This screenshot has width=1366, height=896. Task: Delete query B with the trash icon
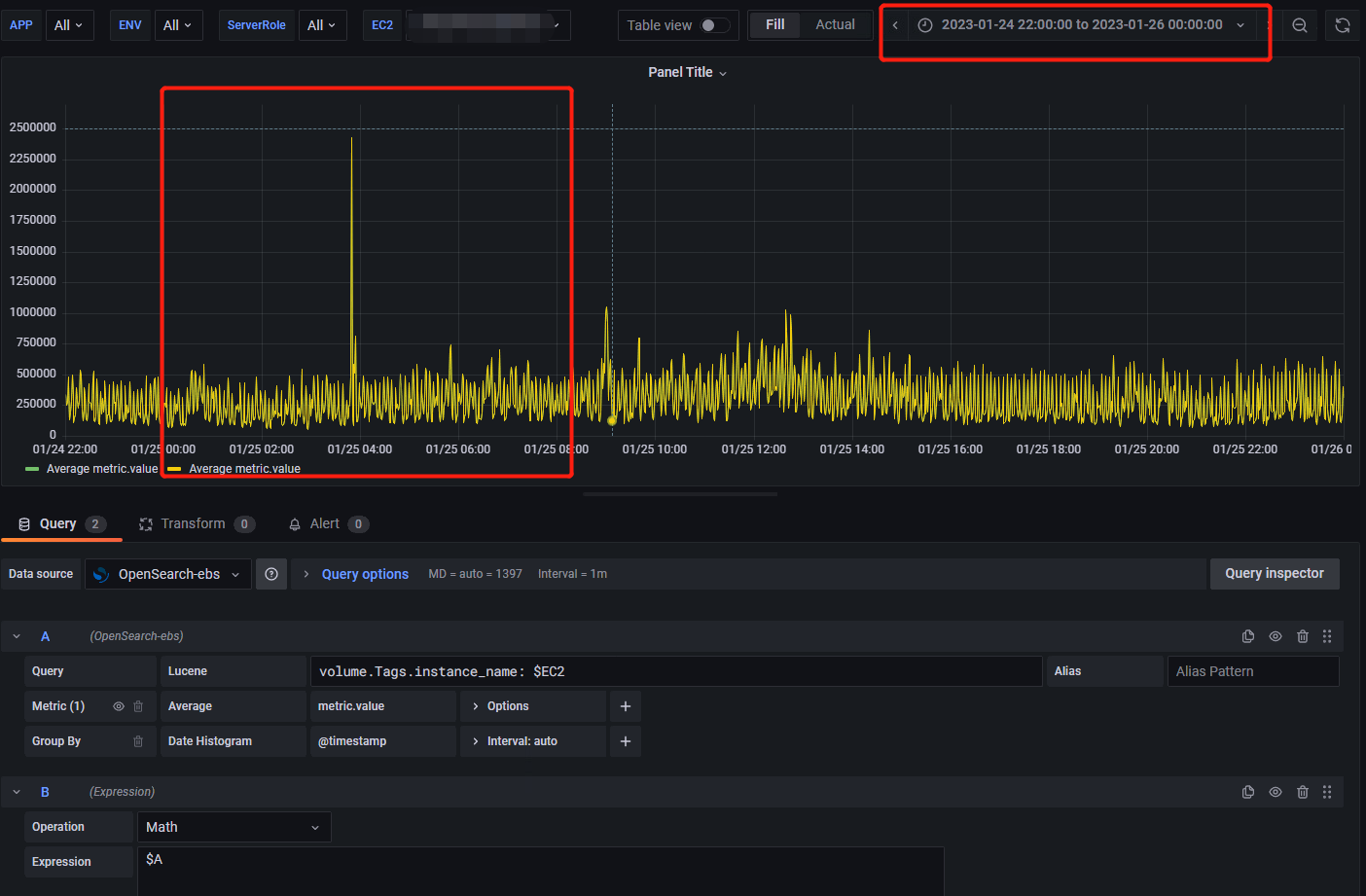pyautogui.click(x=1303, y=792)
